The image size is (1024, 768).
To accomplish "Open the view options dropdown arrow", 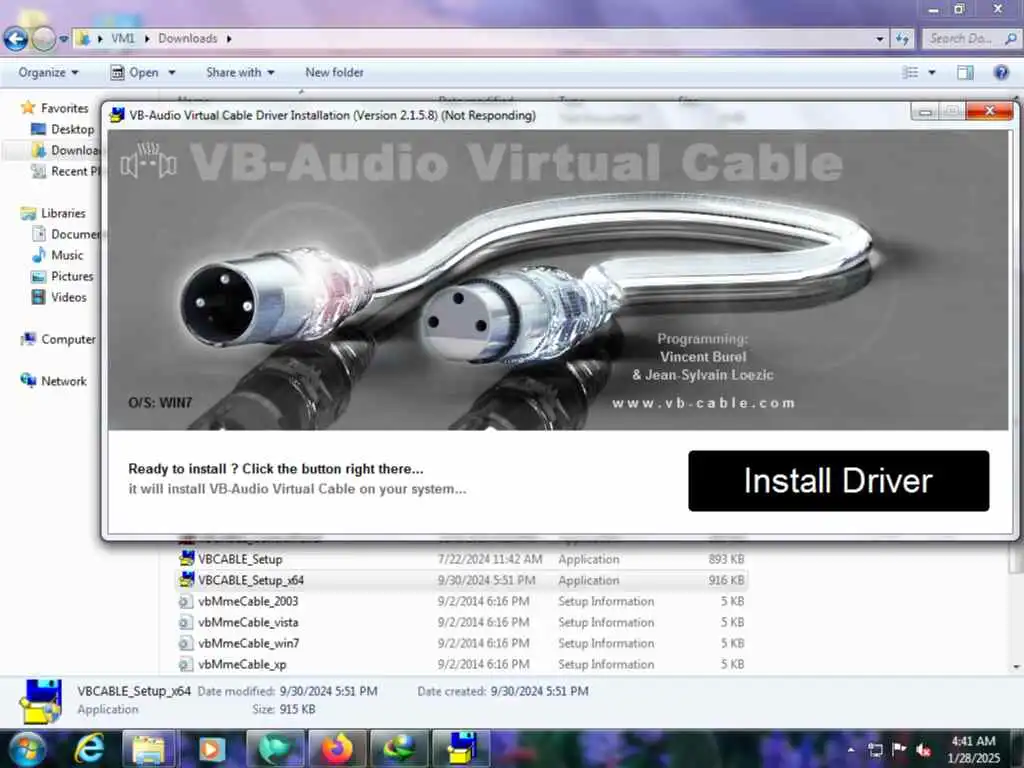I will click(x=932, y=72).
